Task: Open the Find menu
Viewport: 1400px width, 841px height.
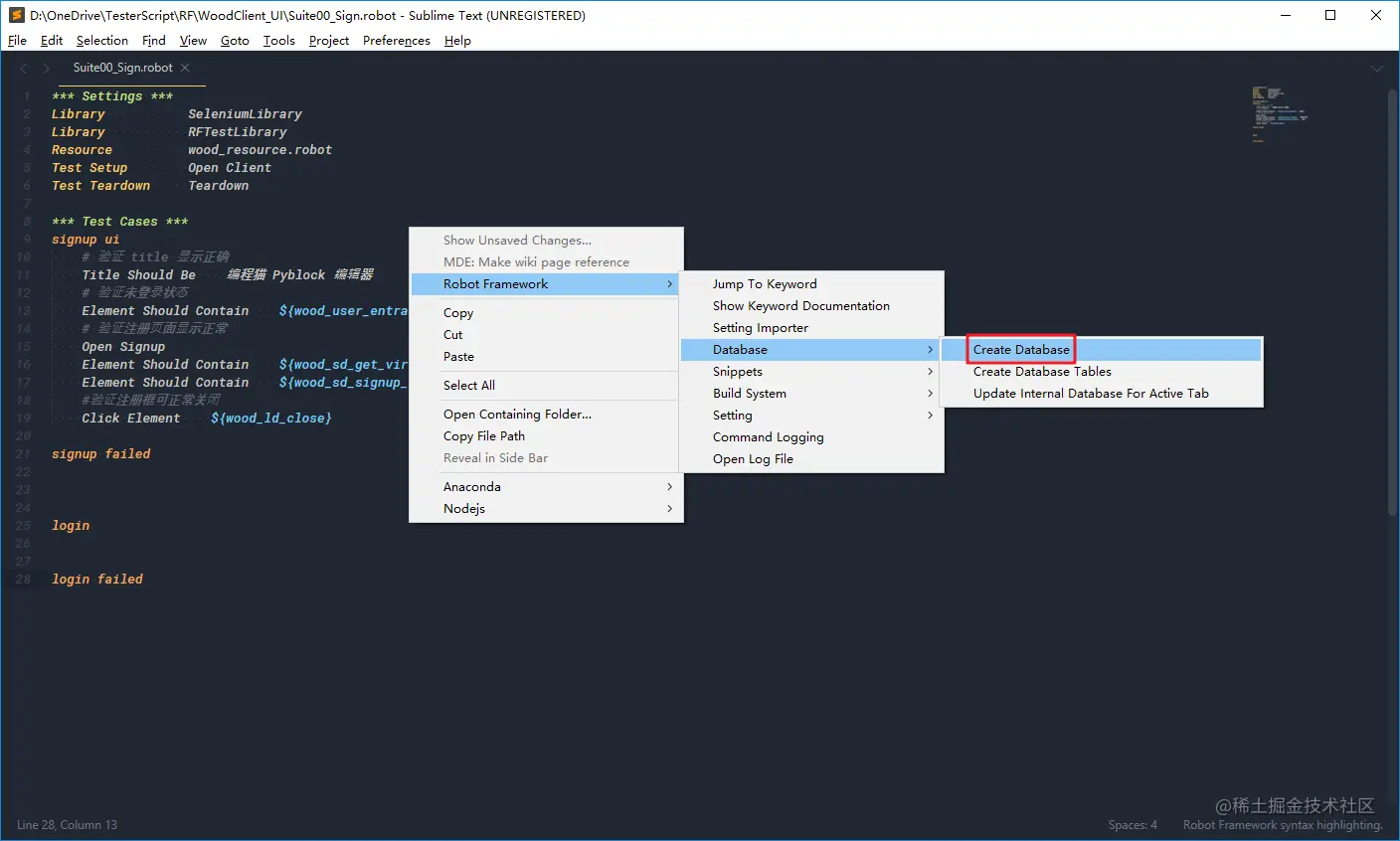Action: click(153, 40)
